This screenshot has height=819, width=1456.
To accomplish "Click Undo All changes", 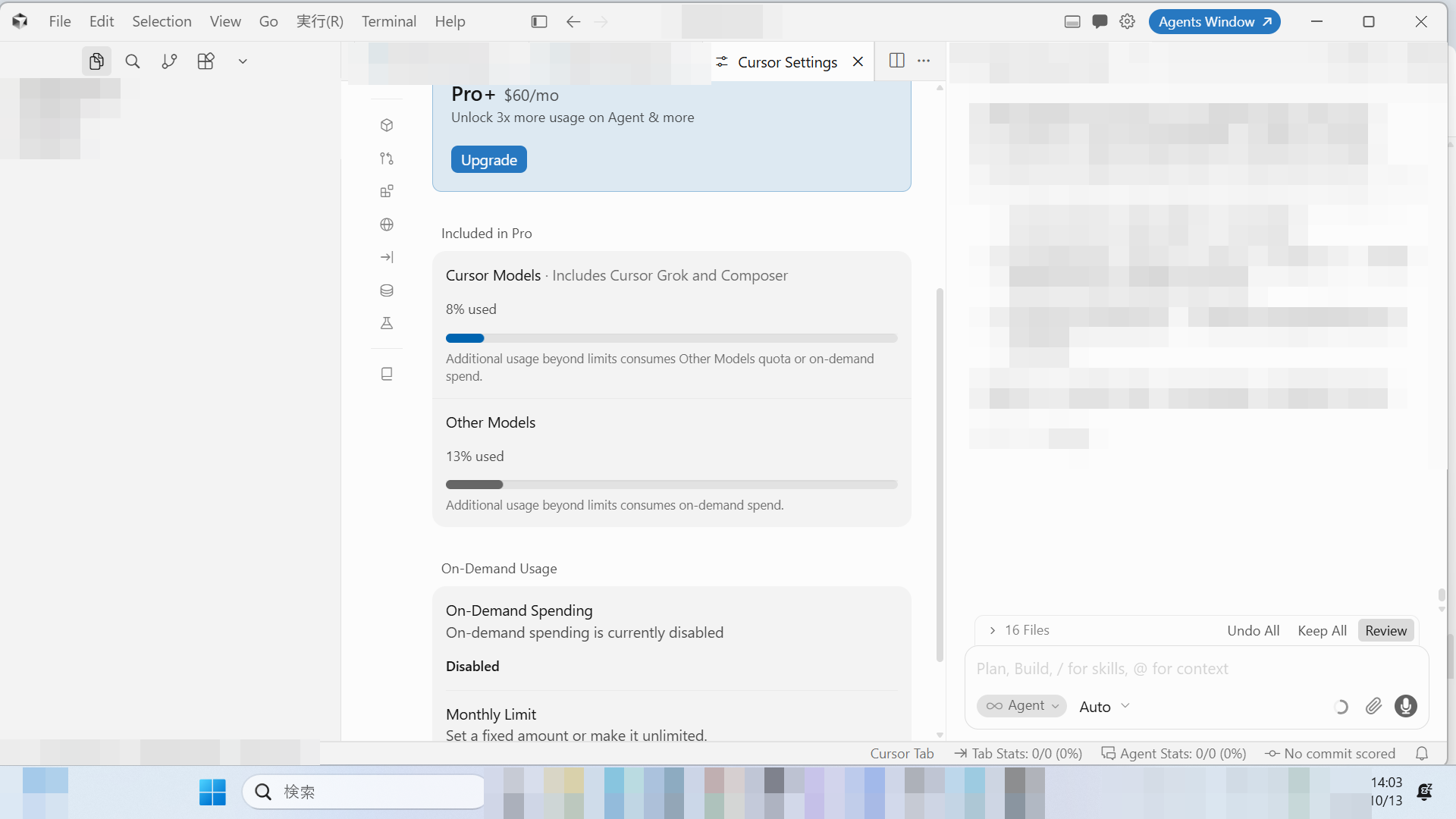I will click(x=1253, y=631).
